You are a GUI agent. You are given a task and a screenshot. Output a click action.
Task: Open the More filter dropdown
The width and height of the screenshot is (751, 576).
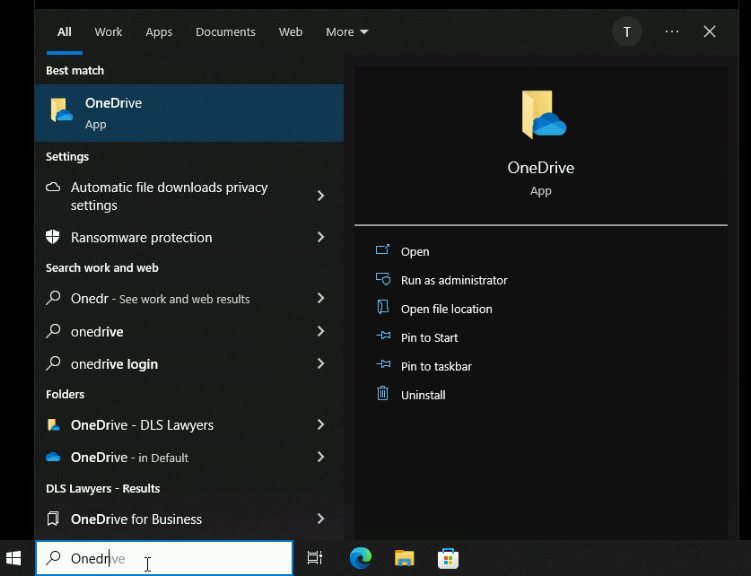[x=347, y=32]
